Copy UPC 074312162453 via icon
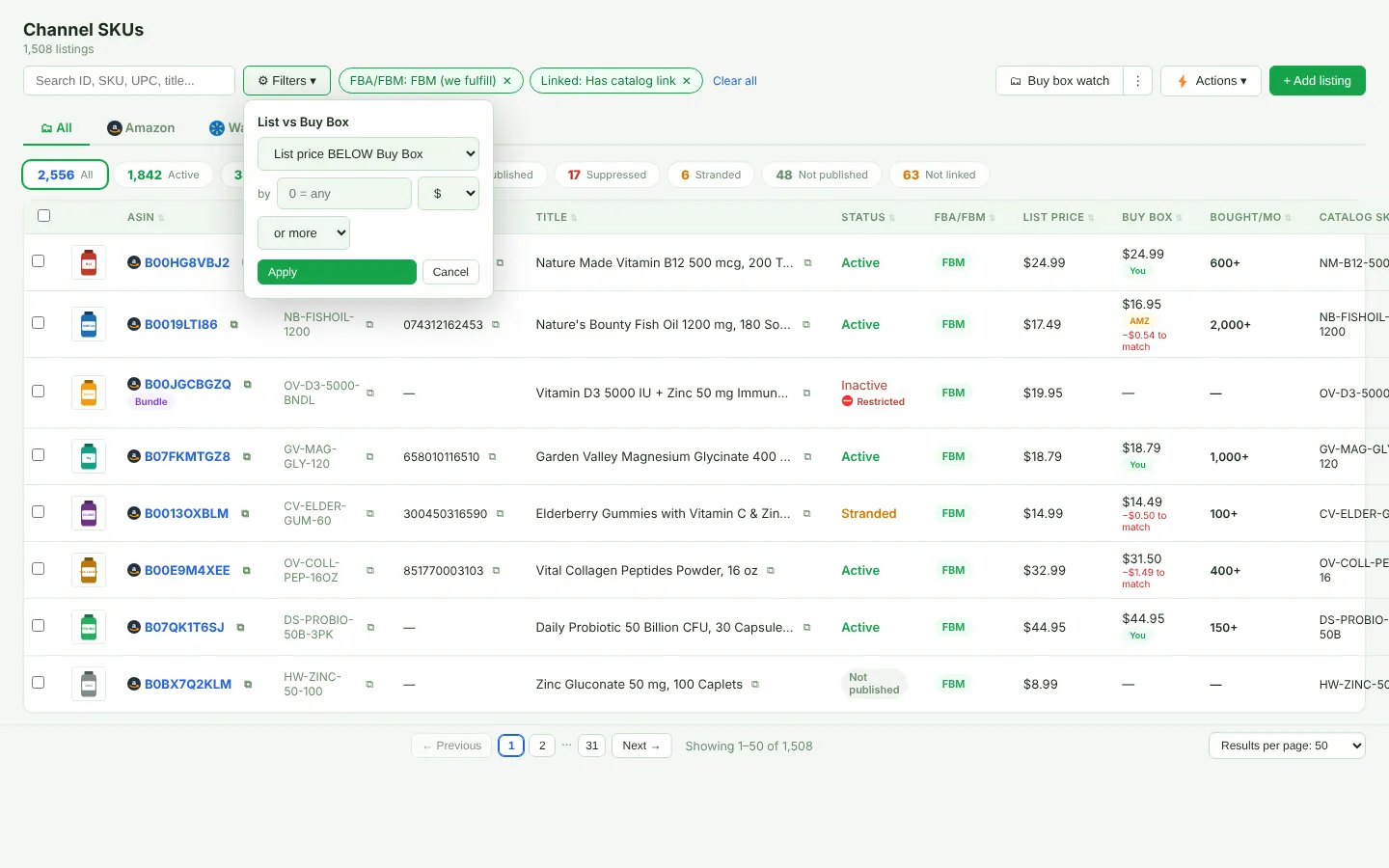This screenshot has height=868, width=1389. [x=496, y=325]
